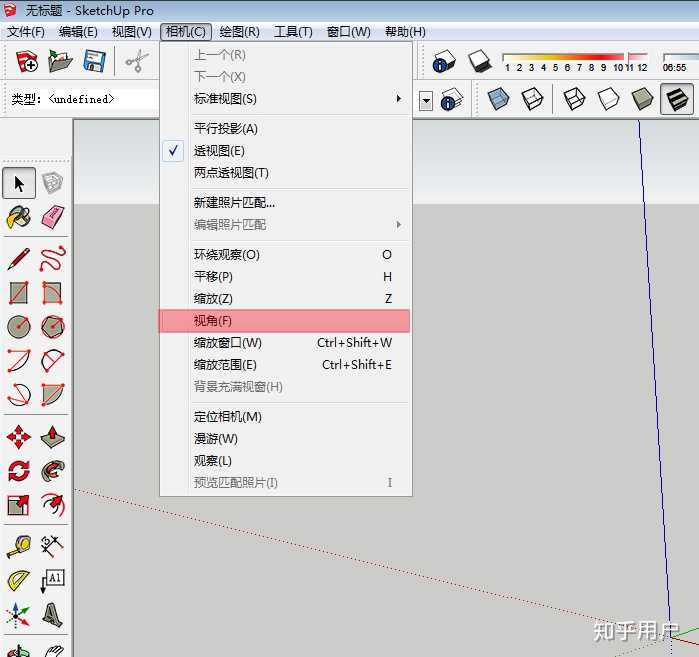Click the Cut scissors icon
Viewport: 699px width, 657px height.
click(136, 62)
